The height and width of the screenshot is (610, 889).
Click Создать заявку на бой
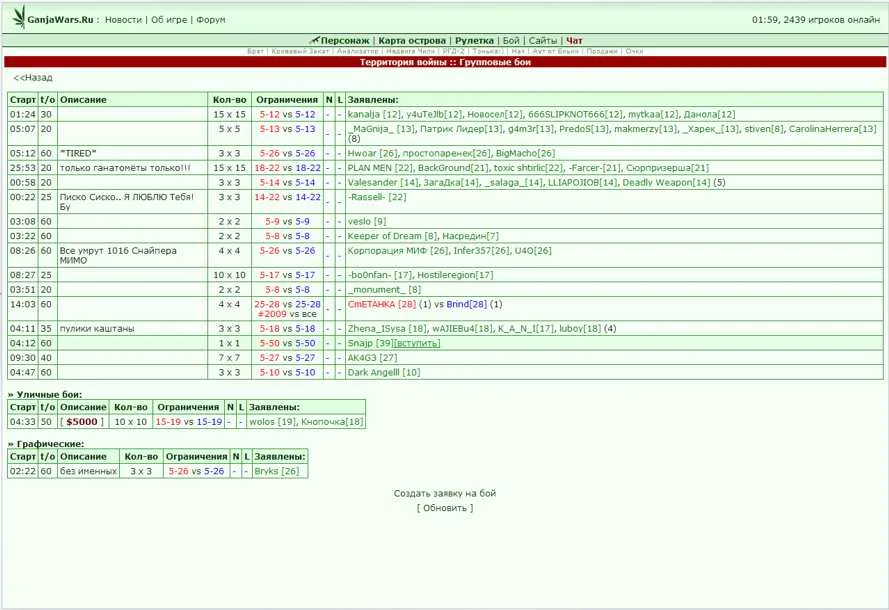coord(444,493)
